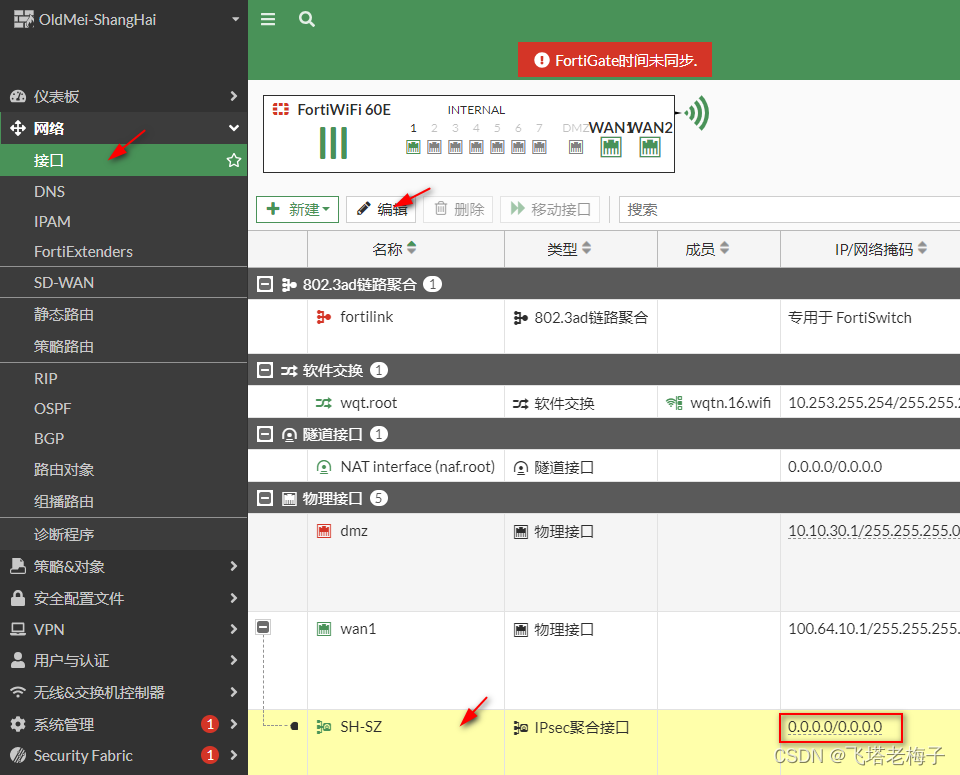Expand the VPN menu
Image resolution: width=960 pixels, height=775 pixels.
[x=124, y=629]
